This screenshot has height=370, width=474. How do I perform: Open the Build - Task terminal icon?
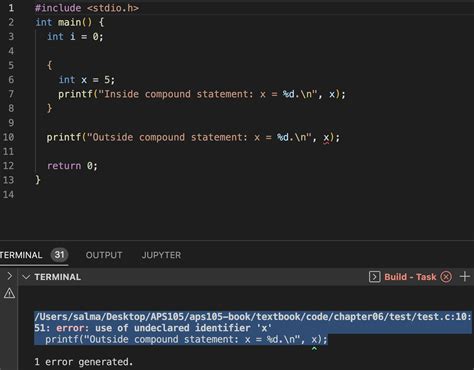coord(374,277)
